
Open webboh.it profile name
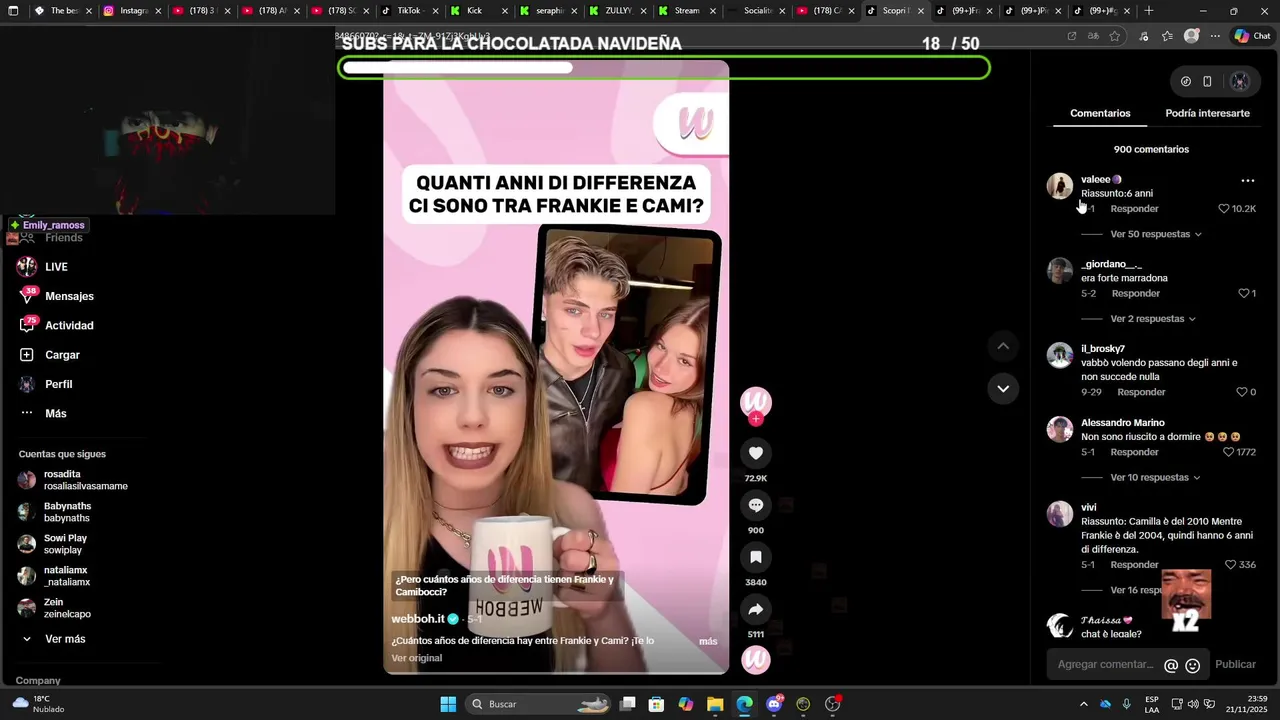[x=418, y=619]
